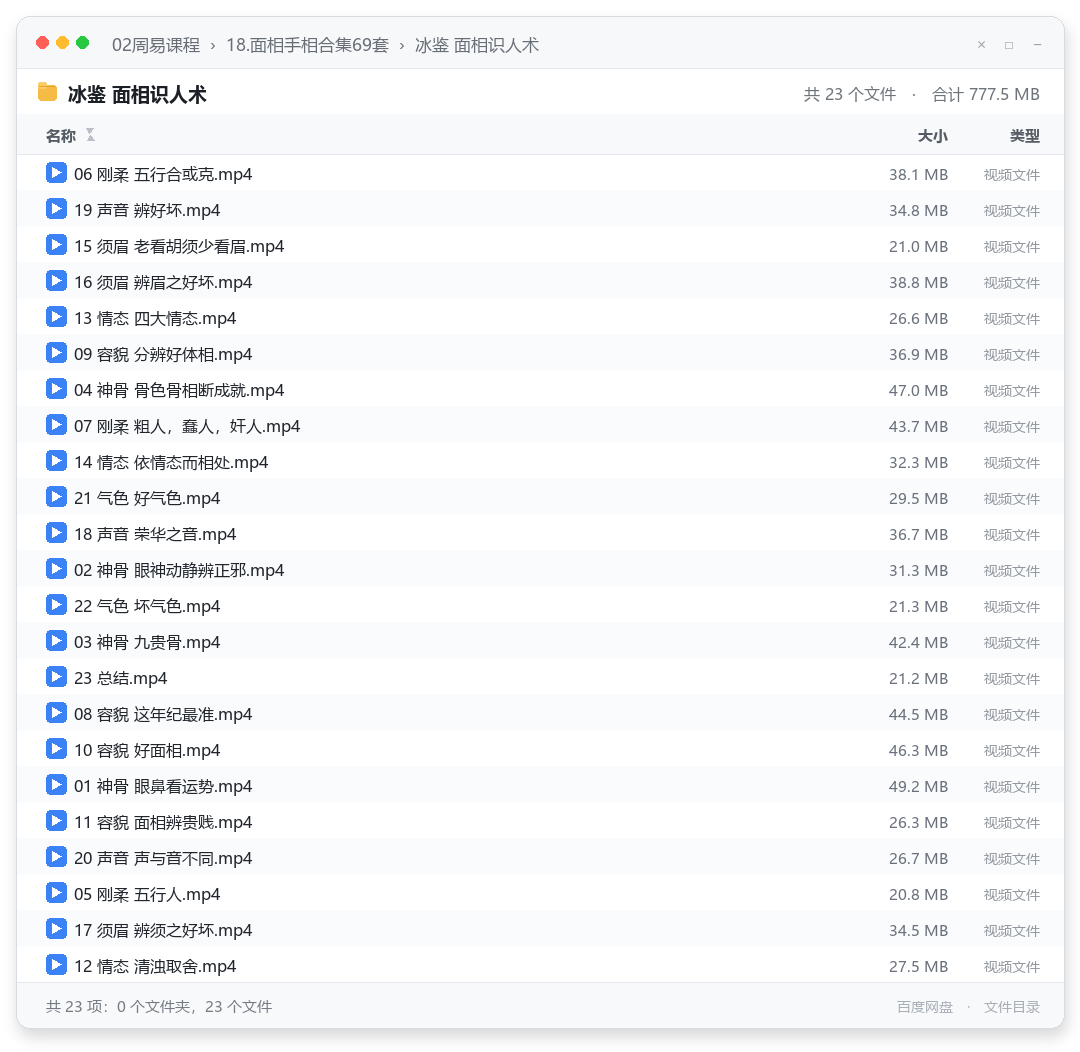This screenshot has width=1080, height=1052.
Task: Select the play icon of 15 须眉 老看胡须少看眉.mp4
Action: click(x=56, y=245)
